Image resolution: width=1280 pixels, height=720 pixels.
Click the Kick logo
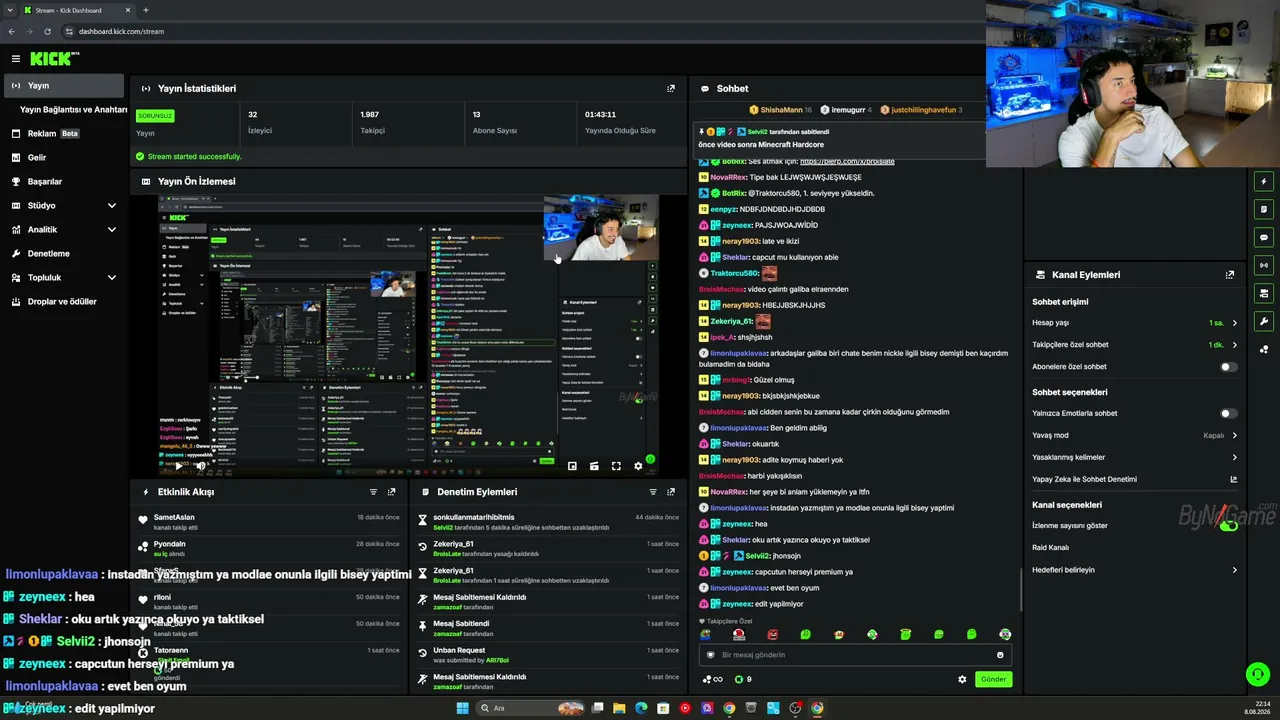54,59
